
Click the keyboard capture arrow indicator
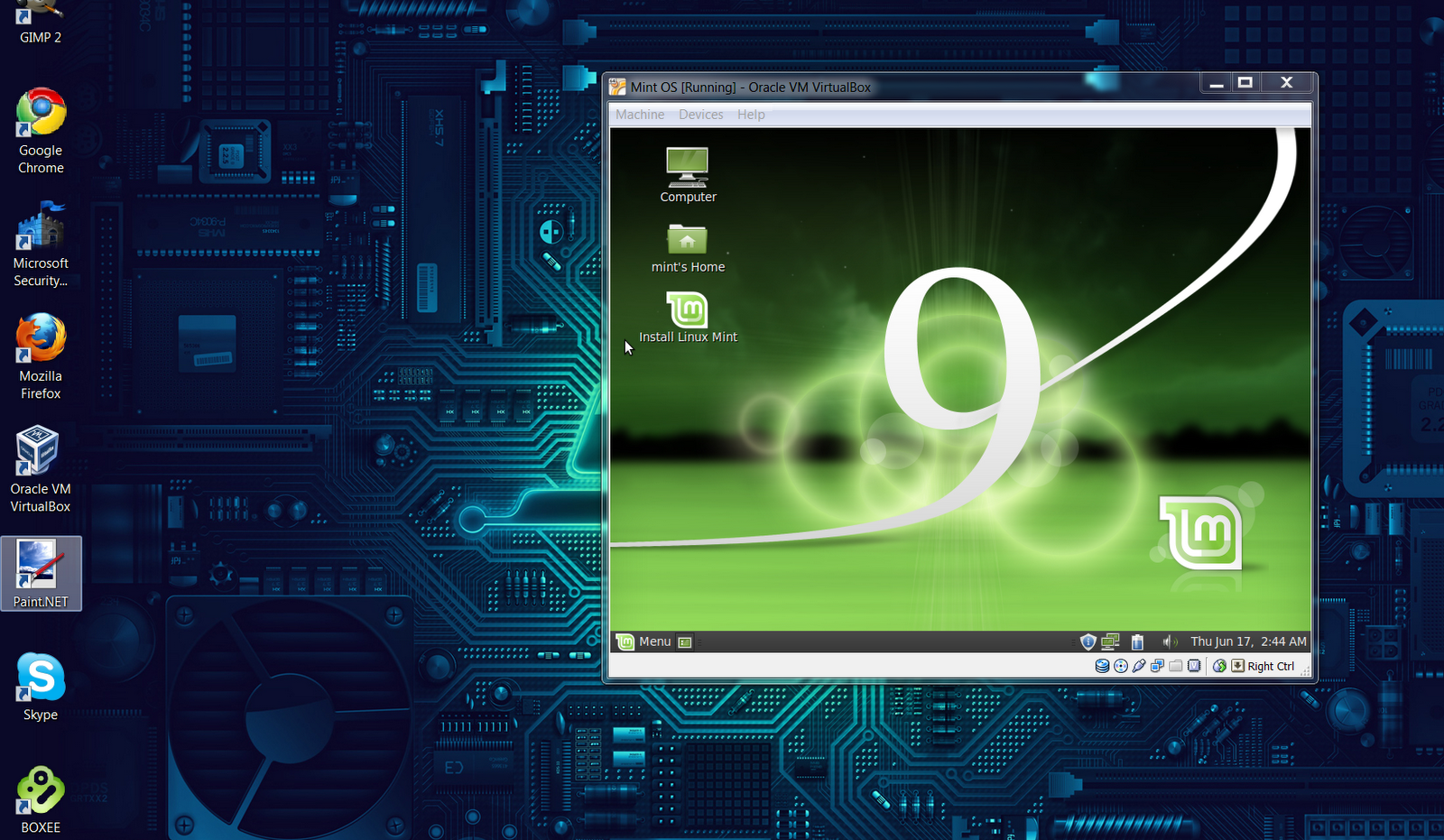[x=1238, y=666]
